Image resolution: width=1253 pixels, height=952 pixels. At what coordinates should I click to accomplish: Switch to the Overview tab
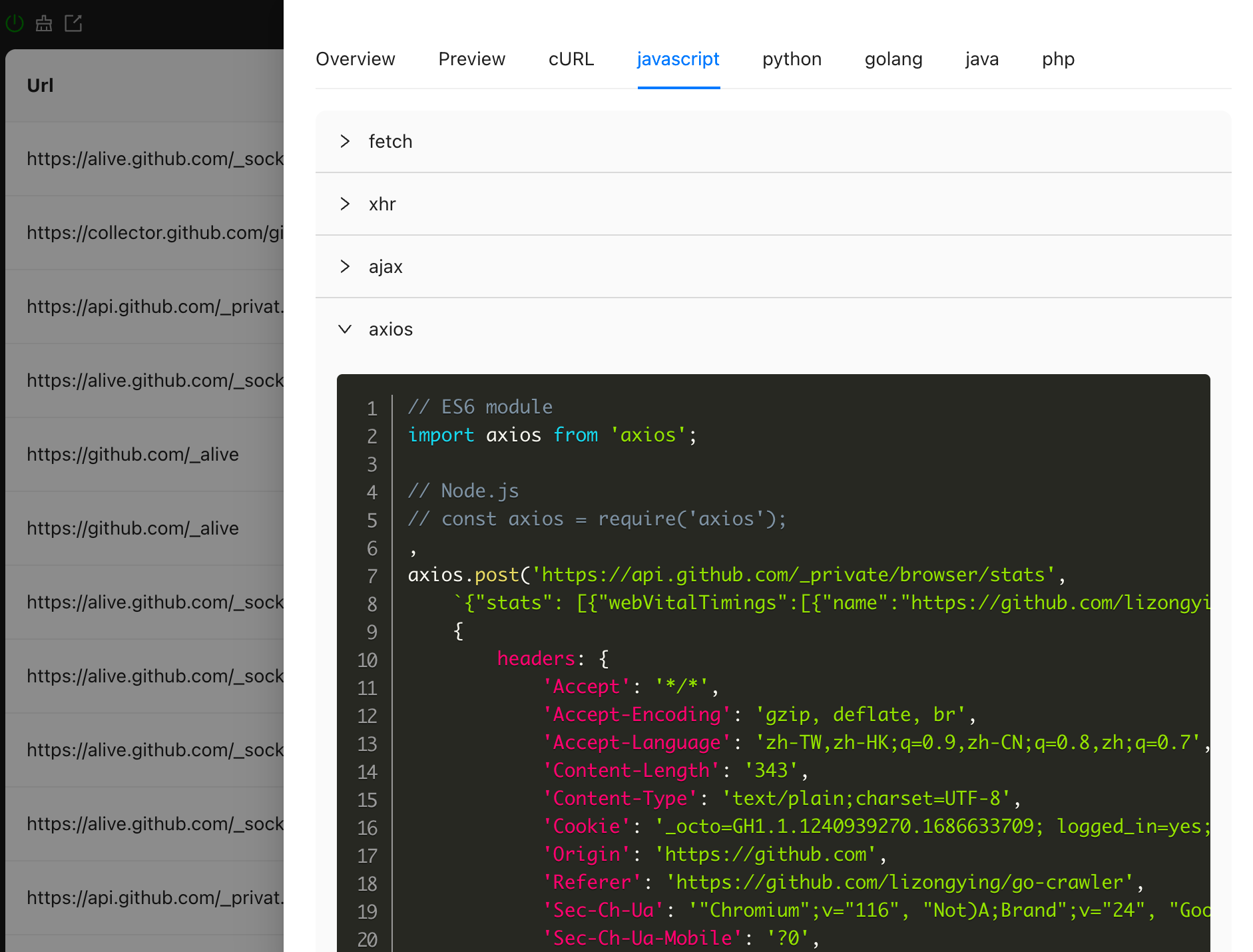[356, 59]
